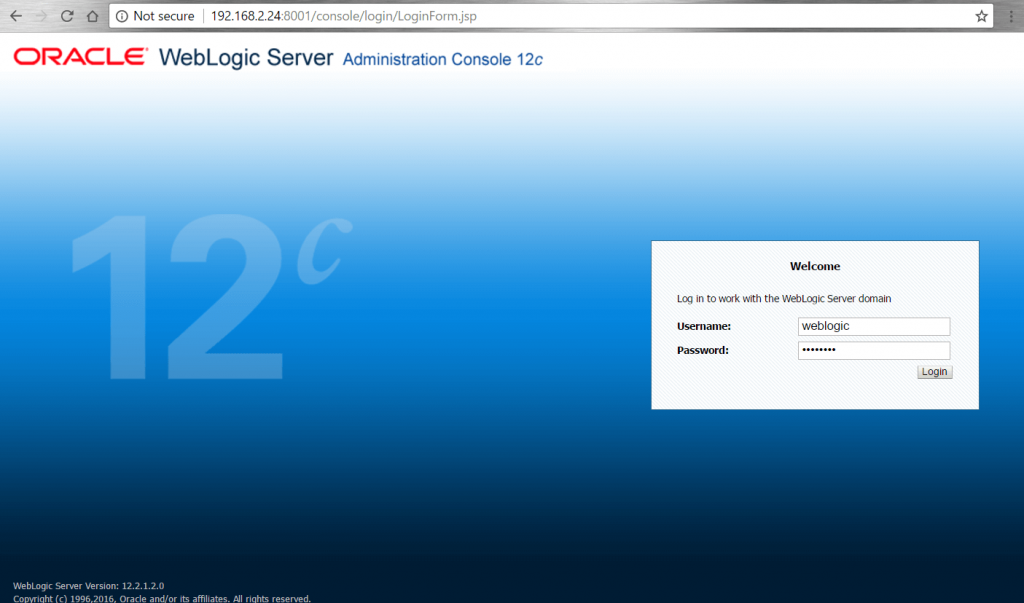This screenshot has width=1024, height=603.
Task: Click the 'Welcome' heading on the login panel
Action: (814, 266)
